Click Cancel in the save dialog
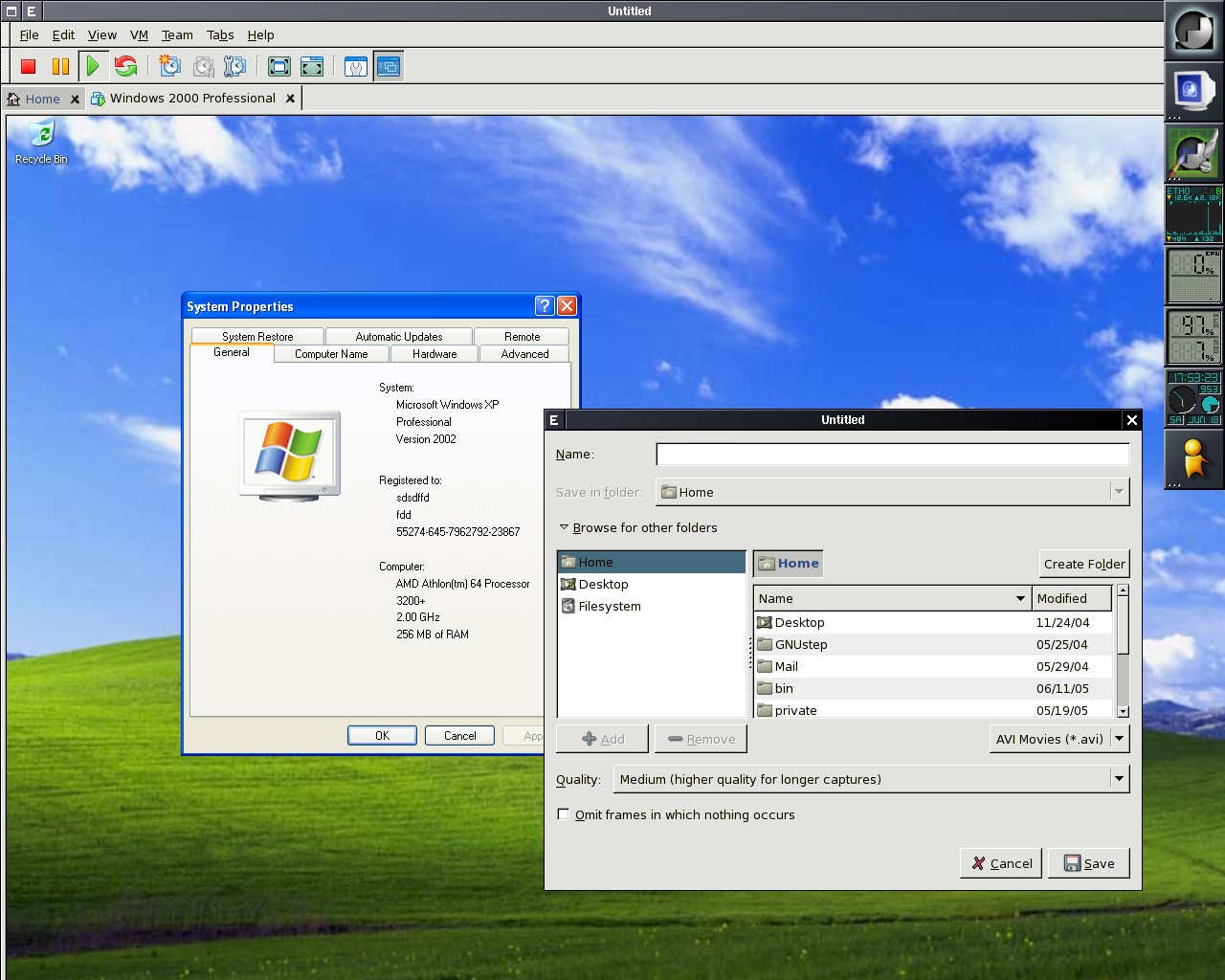1225x980 pixels. pyautogui.click(x=1001, y=863)
